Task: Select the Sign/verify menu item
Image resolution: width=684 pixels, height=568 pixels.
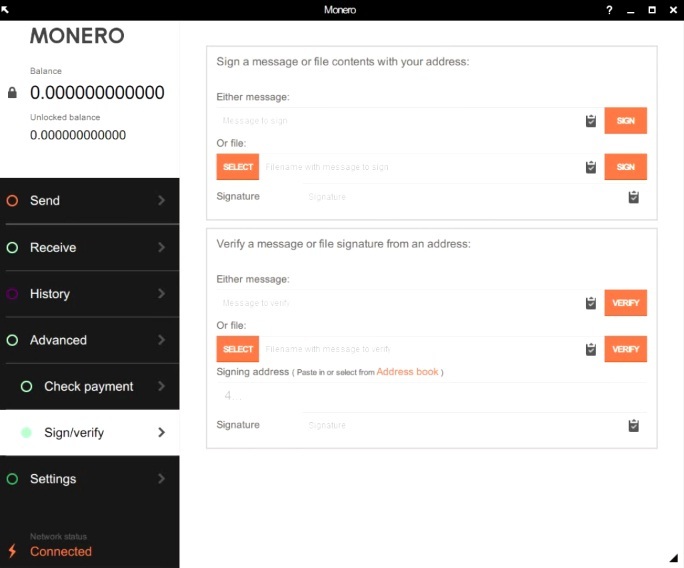Action: click(x=89, y=433)
